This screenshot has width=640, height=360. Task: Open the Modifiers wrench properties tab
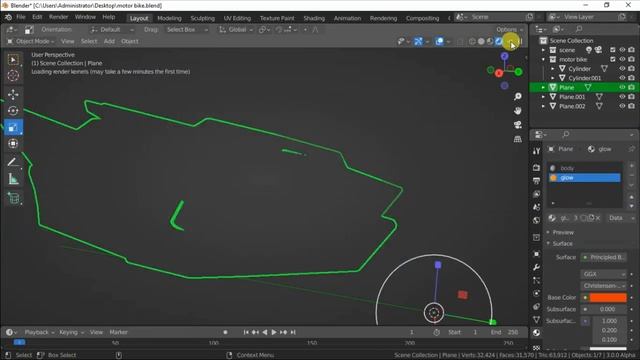click(536, 267)
